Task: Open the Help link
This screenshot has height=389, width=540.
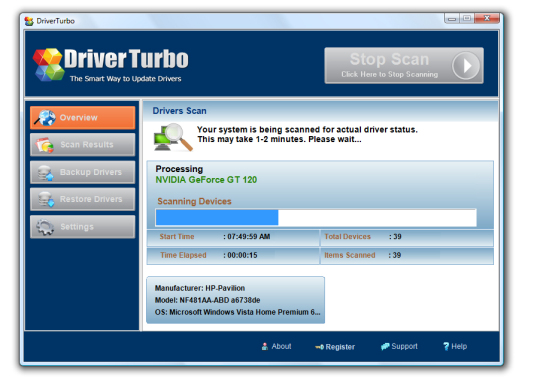Action: click(455, 346)
